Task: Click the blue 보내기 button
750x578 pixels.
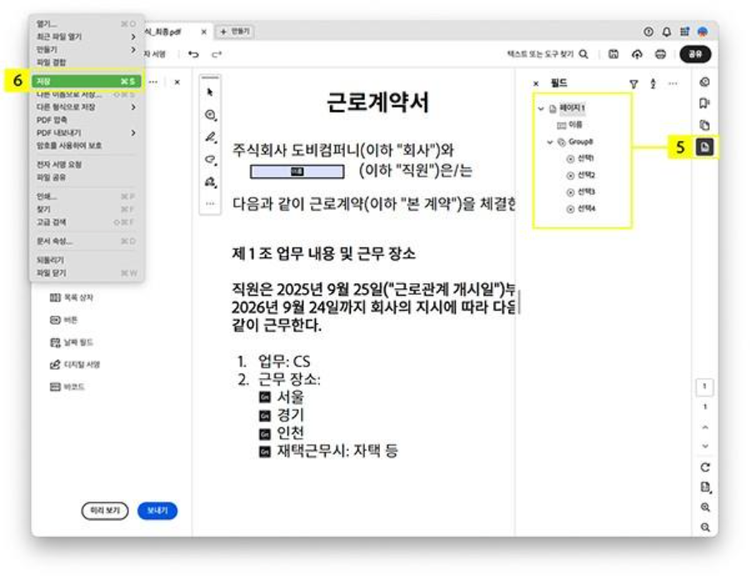Action: click(x=157, y=511)
